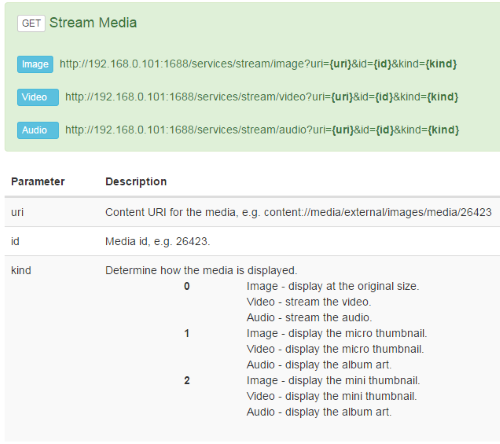Click 'Image - display the micro thumbnail.'
This screenshot has height=444, width=500.
[337, 333]
